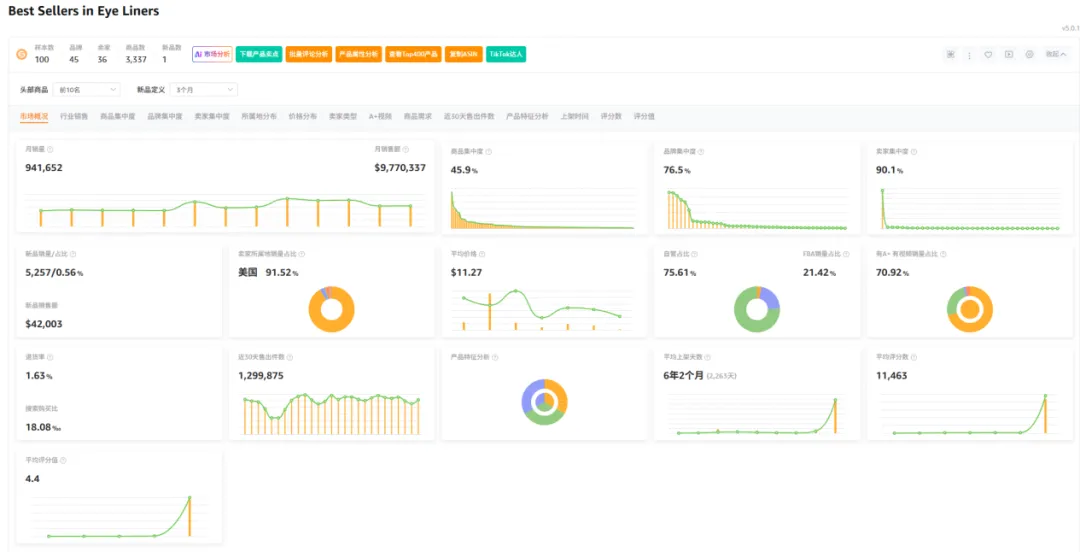Click the heart favorite icon
The image size is (1080, 552).
tap(988, 54)
